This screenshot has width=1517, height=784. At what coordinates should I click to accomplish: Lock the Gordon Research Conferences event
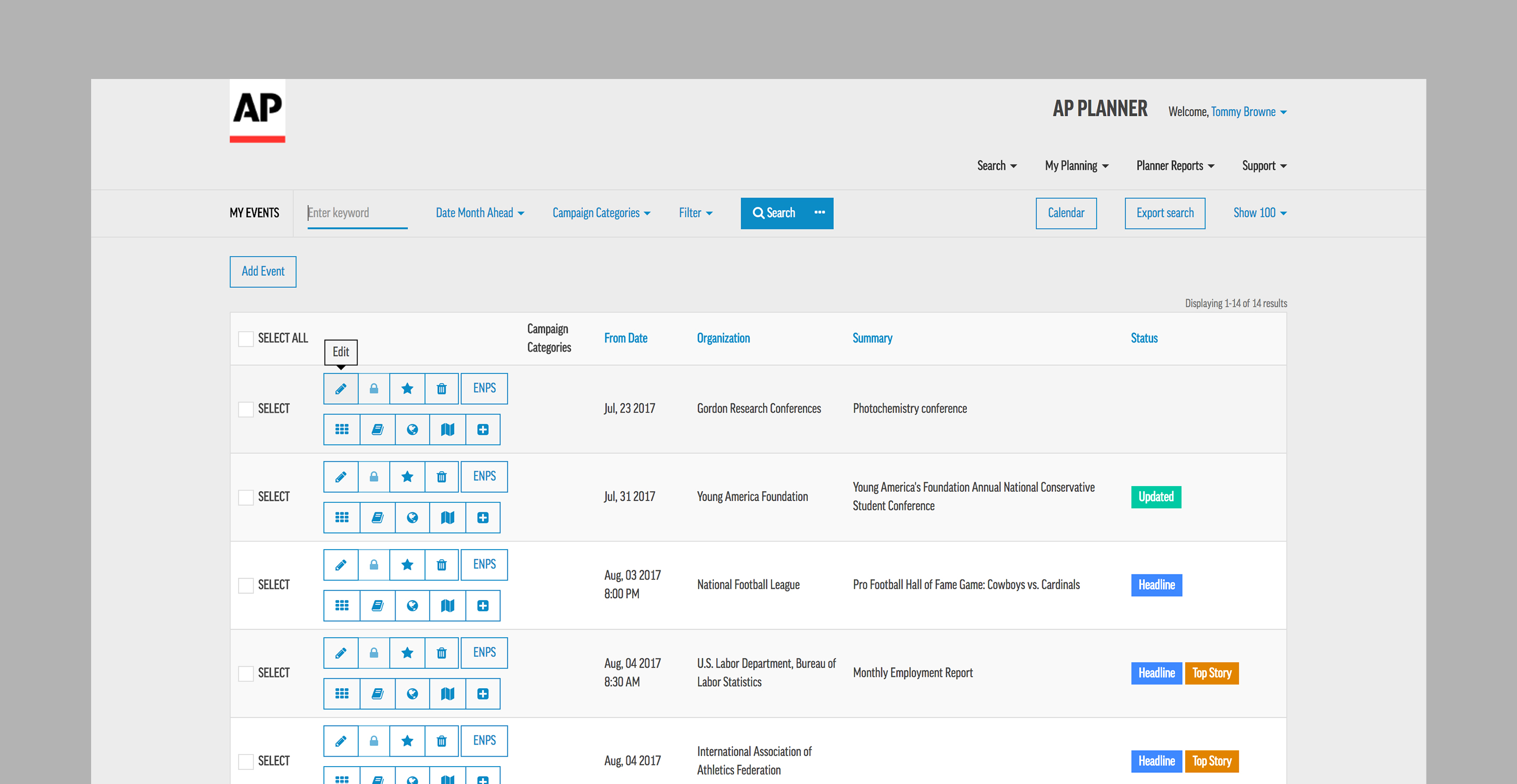point(374,389)
